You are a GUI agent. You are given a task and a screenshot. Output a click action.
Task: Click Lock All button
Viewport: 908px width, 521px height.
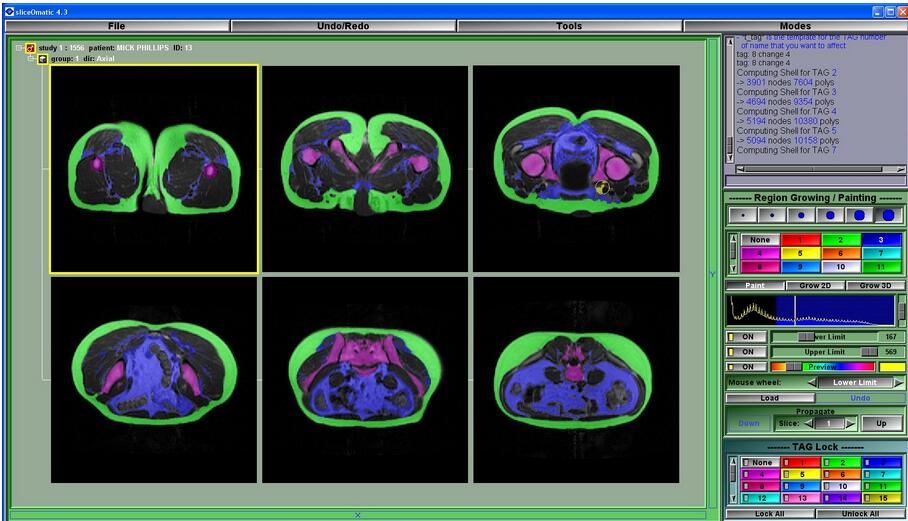(770, 514)
